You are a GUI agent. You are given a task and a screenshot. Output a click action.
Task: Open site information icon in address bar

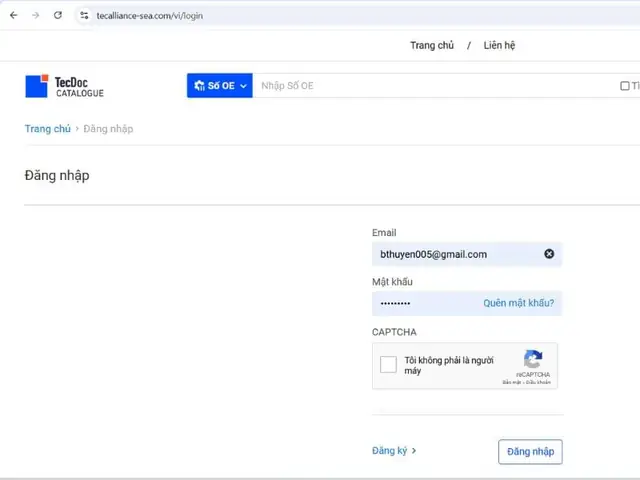[x=84, y=16]
